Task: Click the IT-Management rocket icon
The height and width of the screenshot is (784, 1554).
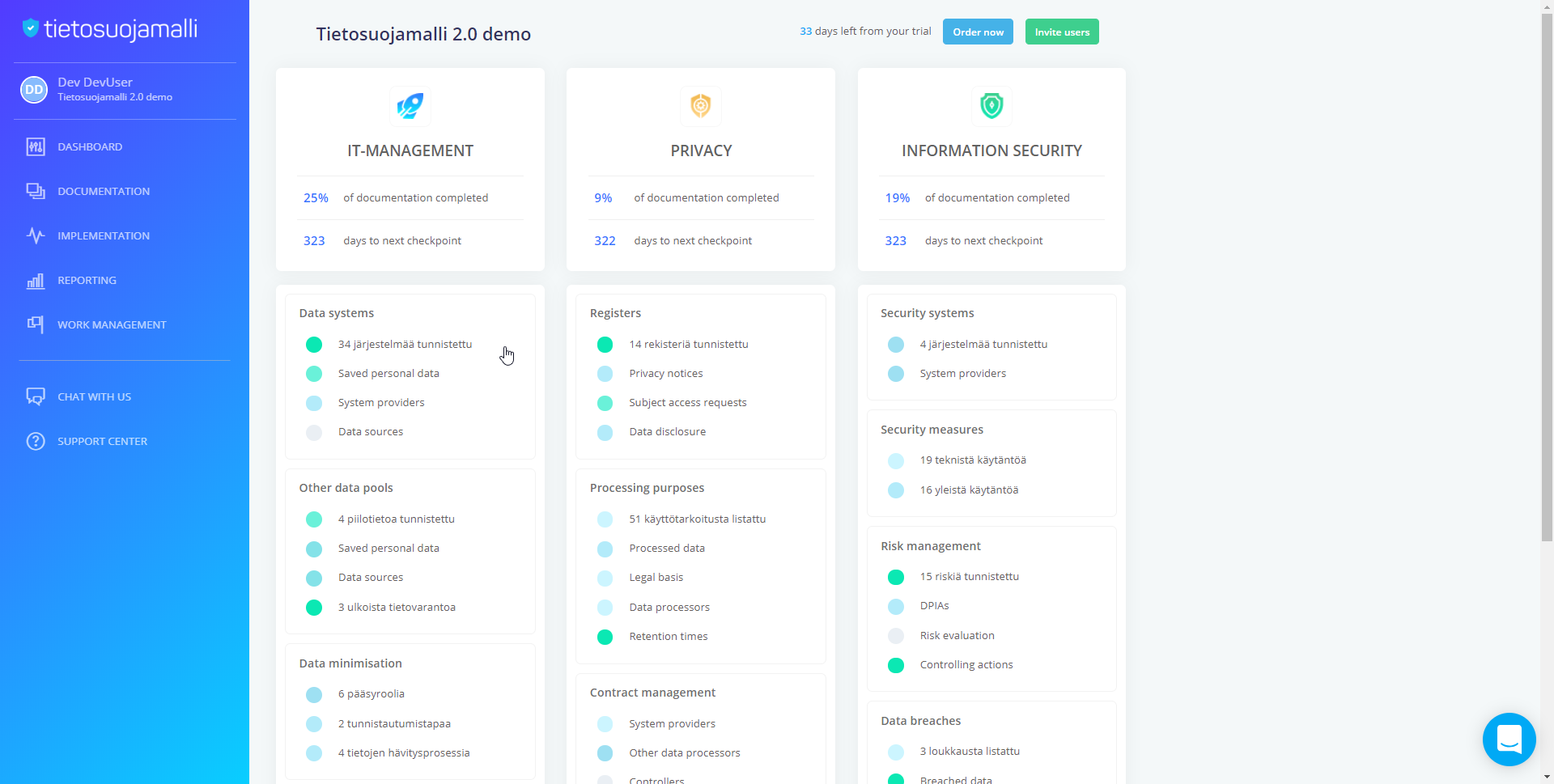Action: click(410, 106)
